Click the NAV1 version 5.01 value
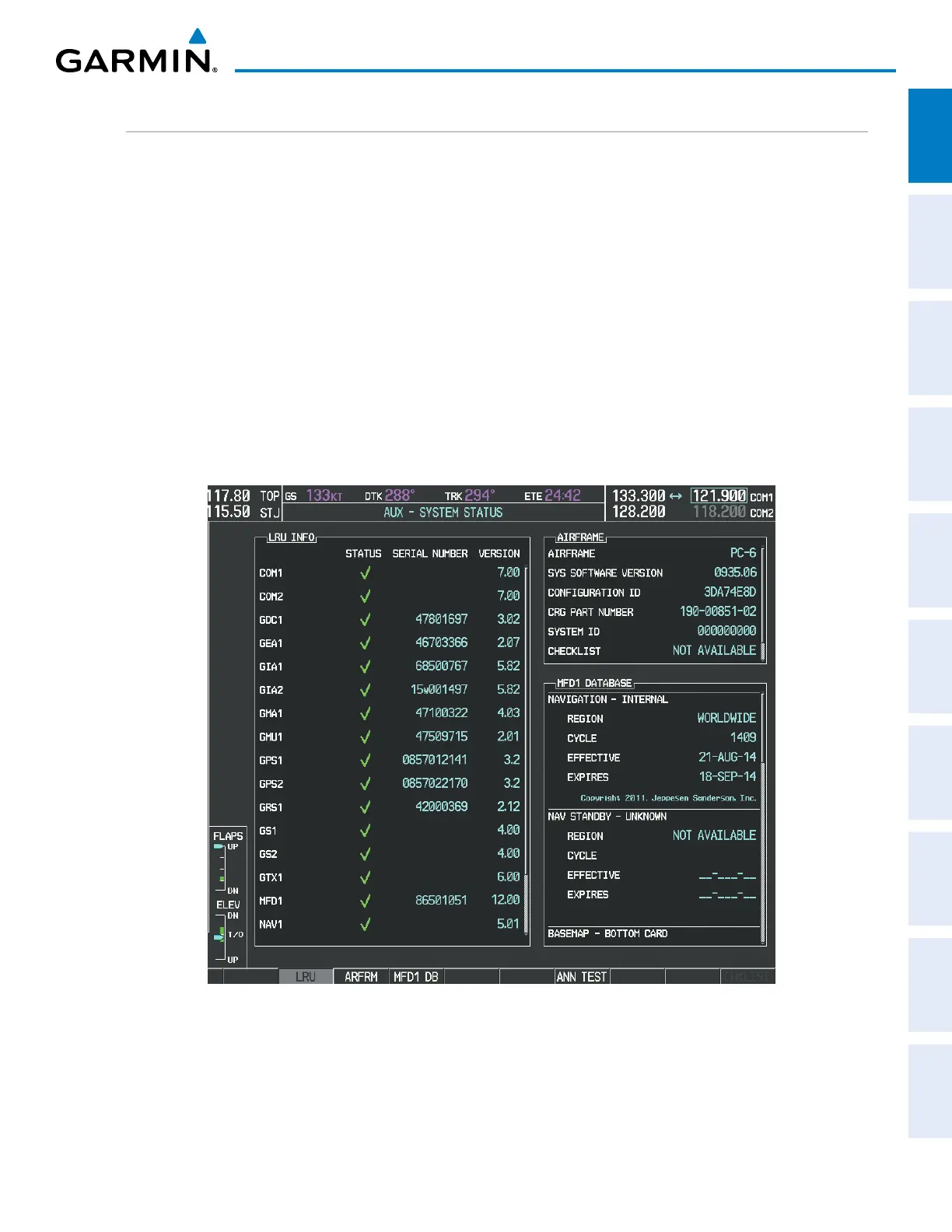952x1232 pixels. coord(509,923)
